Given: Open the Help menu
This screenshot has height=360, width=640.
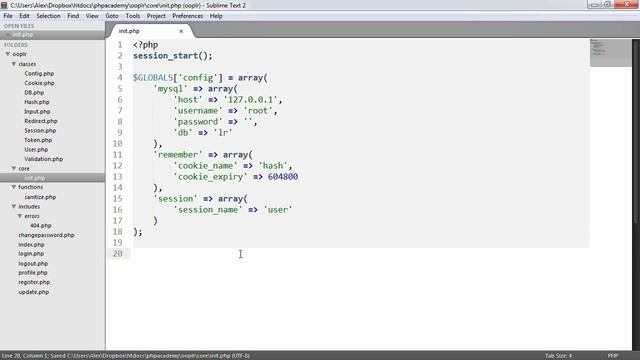Looking at the screenshot, I should click(216, 16).
